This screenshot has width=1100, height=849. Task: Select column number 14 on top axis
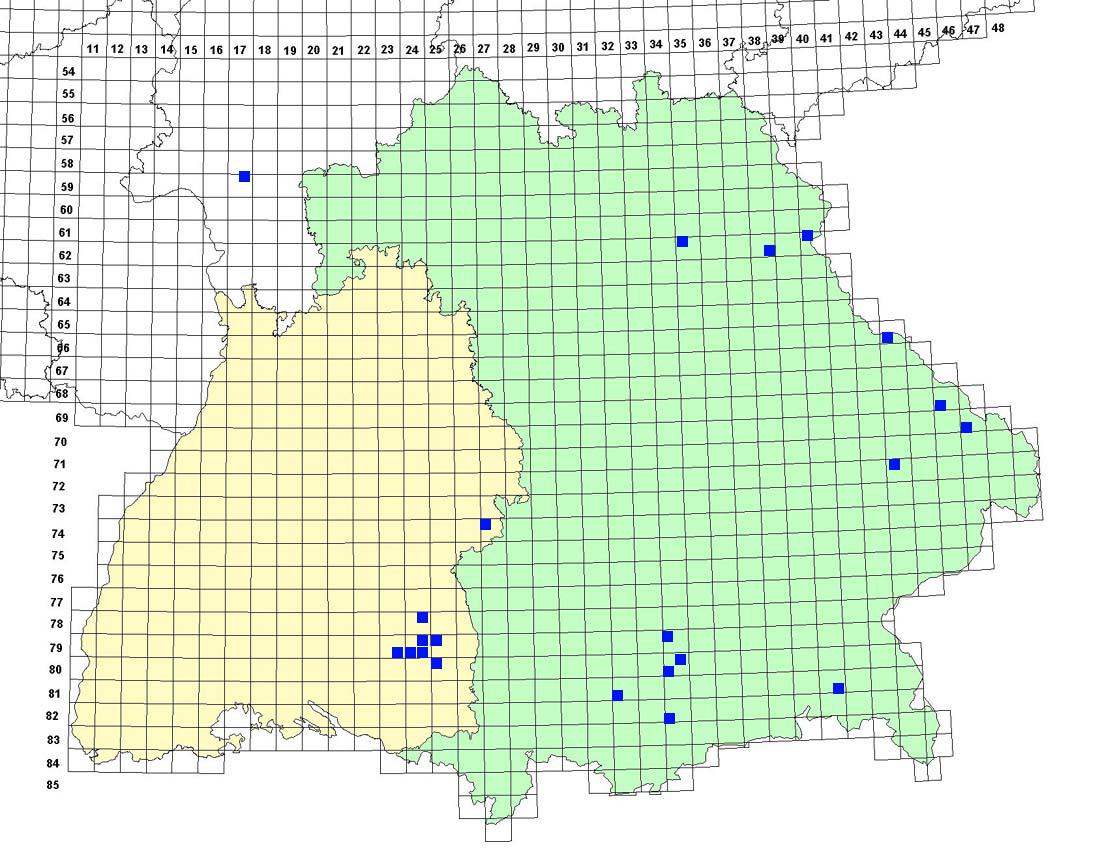tap(166, 49)
